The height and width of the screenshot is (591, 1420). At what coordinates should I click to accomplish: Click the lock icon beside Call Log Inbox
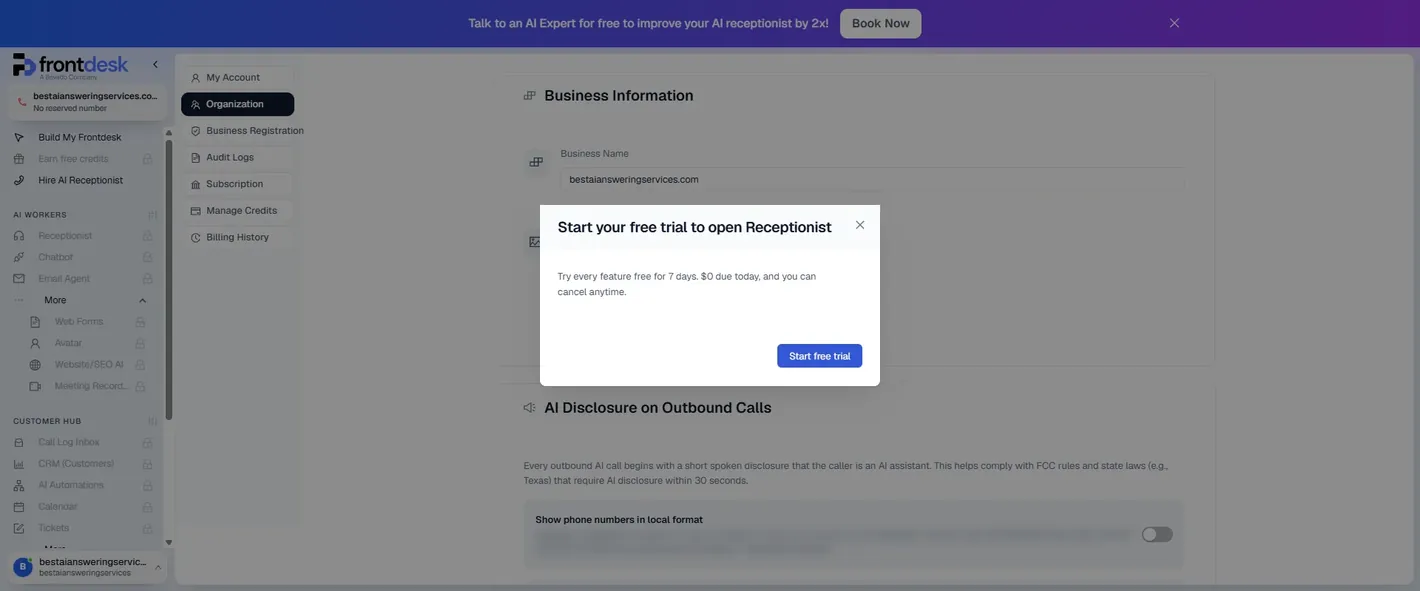click(x=148, y=442)
